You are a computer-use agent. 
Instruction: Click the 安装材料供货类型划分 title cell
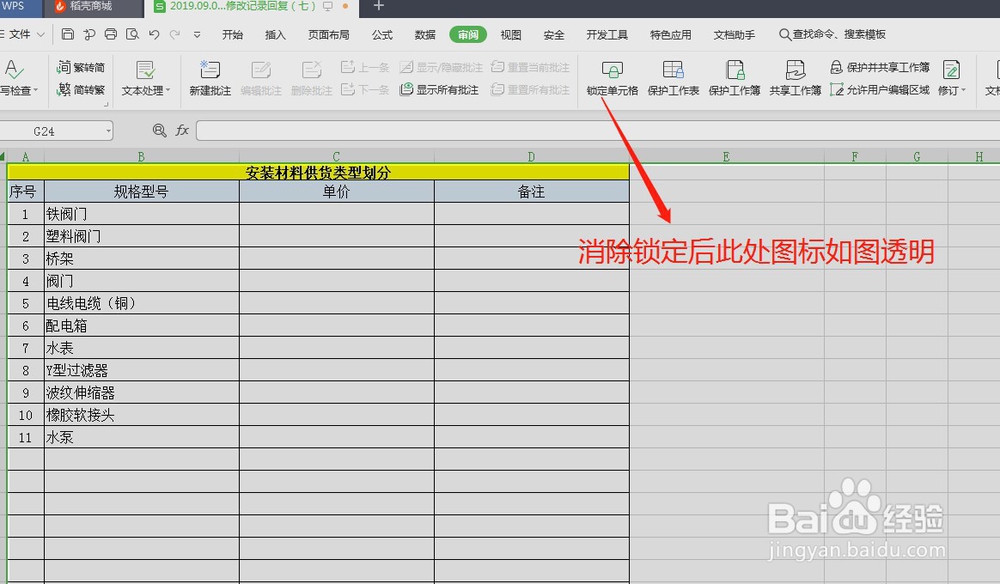tap(318, 172)
